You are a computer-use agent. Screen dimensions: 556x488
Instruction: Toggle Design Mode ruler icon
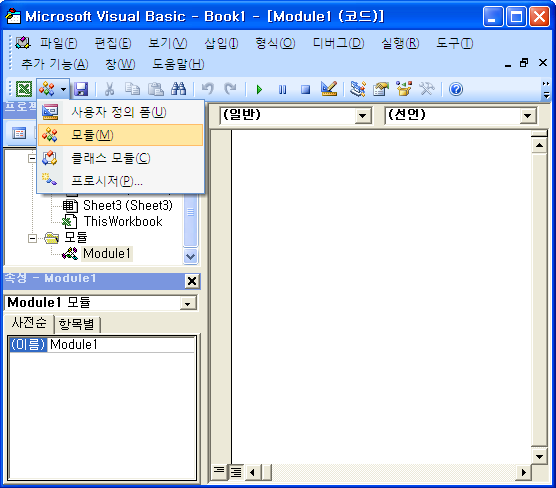tap(329, 89)
